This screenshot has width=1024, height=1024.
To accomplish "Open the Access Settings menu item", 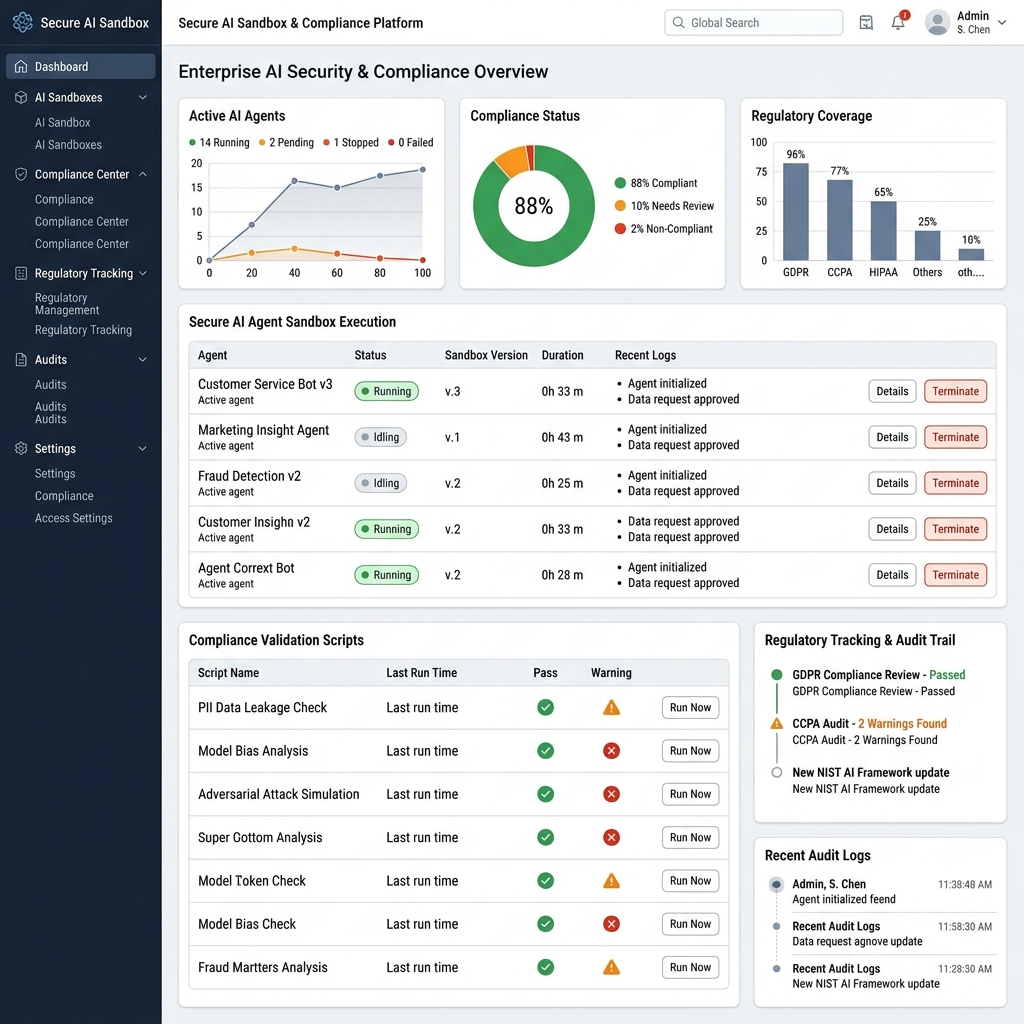I will (x=73, y=518).
